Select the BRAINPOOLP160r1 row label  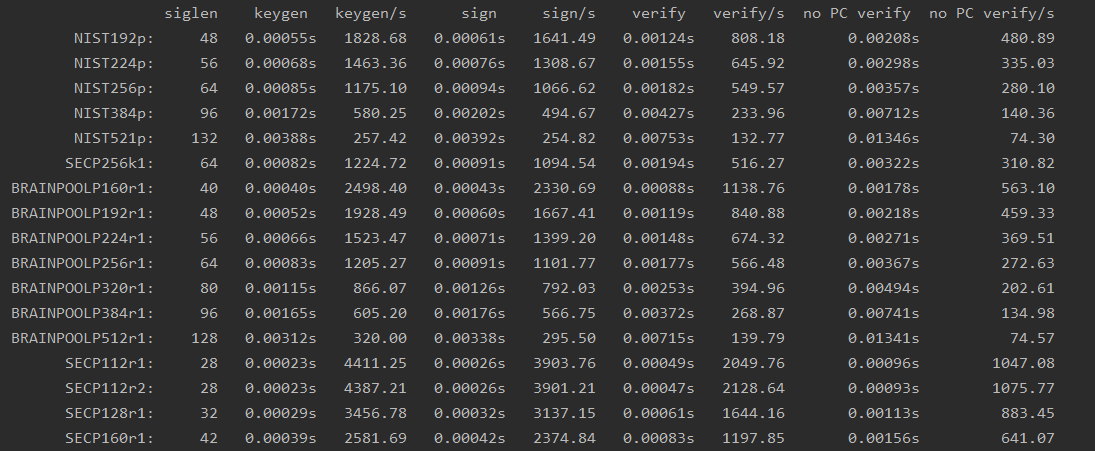point(82,188)
